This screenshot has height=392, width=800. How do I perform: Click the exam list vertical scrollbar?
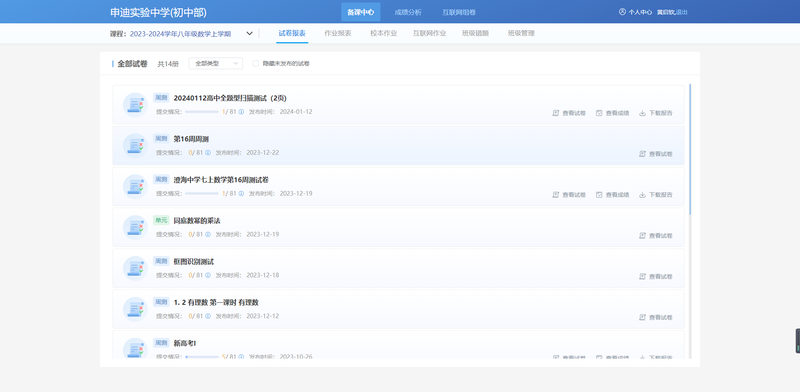tap(690, 149)
